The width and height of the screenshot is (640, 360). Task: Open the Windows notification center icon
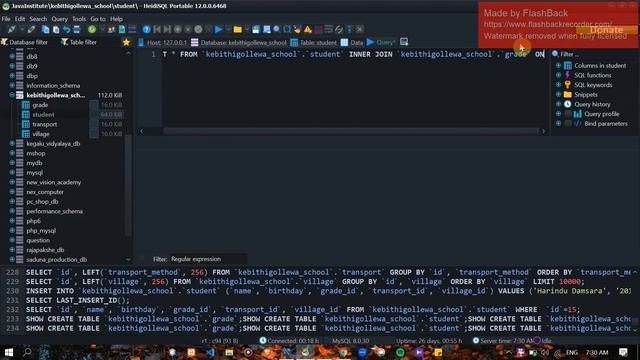[x=623, y=352]
